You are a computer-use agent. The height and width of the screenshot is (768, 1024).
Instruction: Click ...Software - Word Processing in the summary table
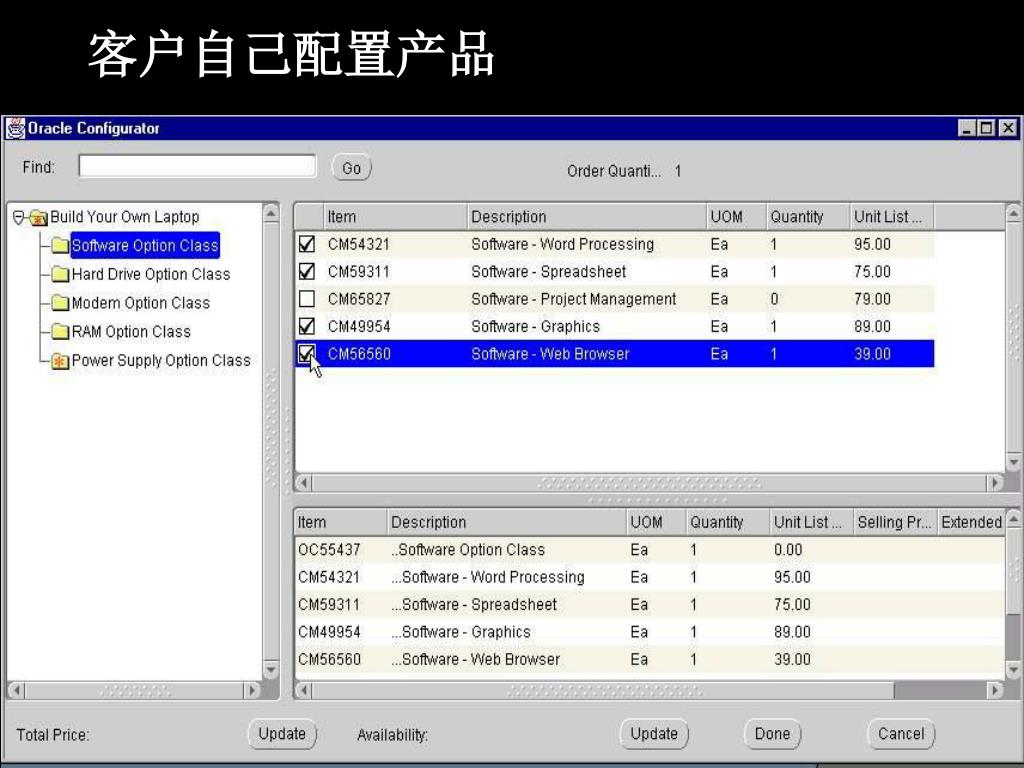488,577
